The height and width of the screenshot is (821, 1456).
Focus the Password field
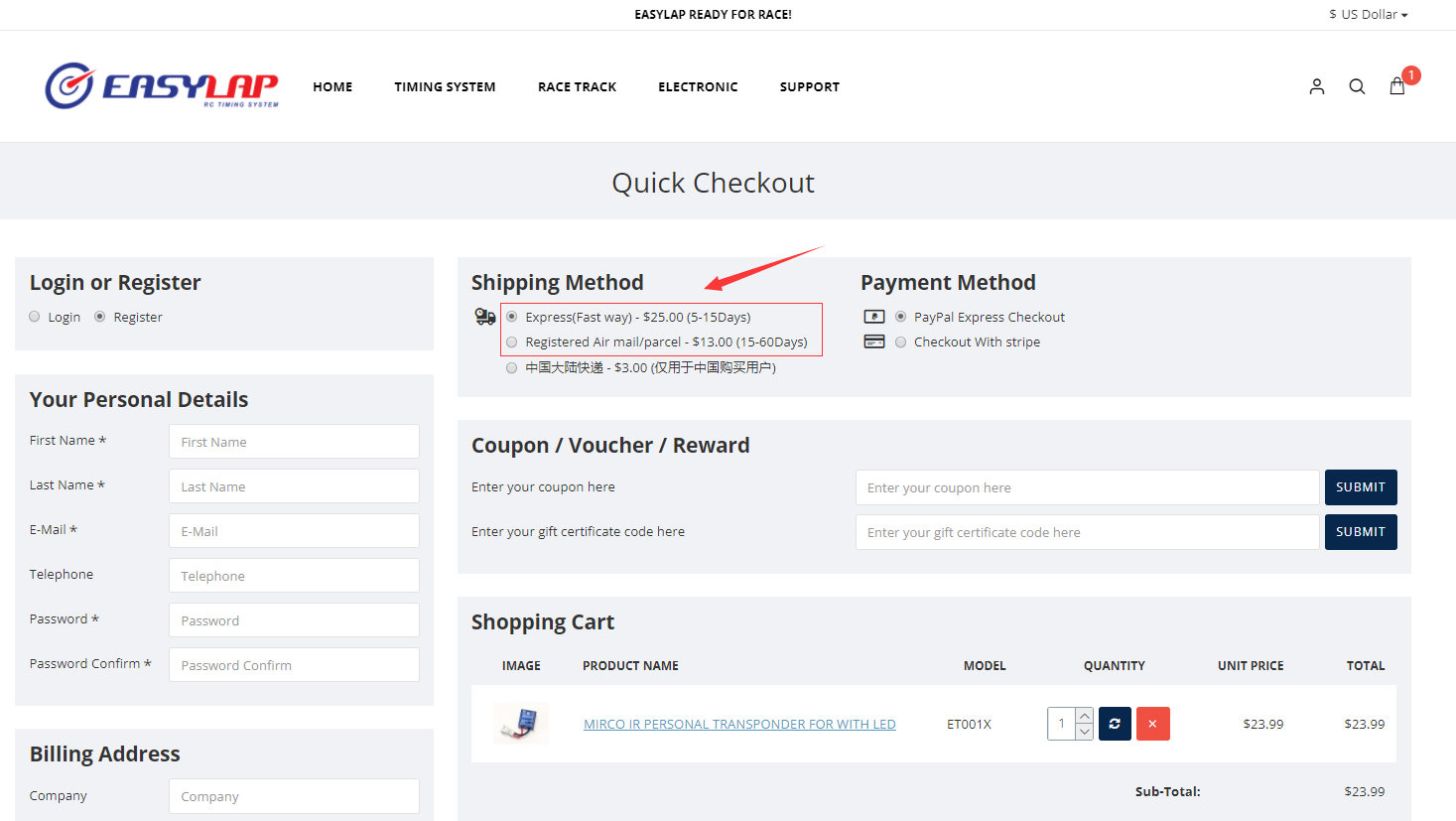pyautogui.click(x=294, y=620)
